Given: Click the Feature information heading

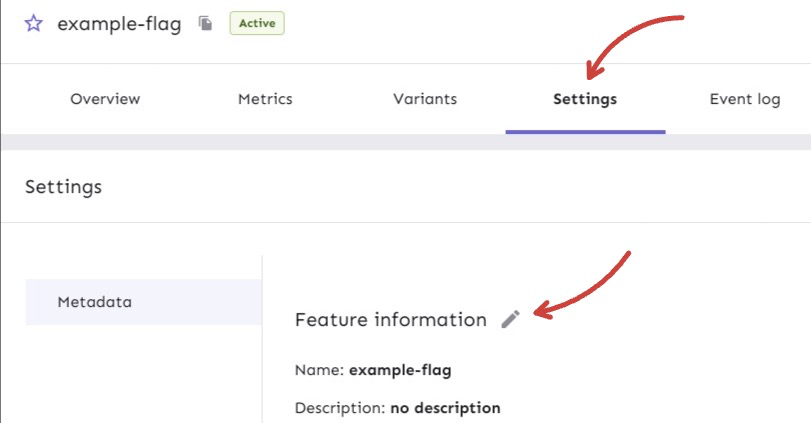Looking at the screenshot, I should point(390,320).
